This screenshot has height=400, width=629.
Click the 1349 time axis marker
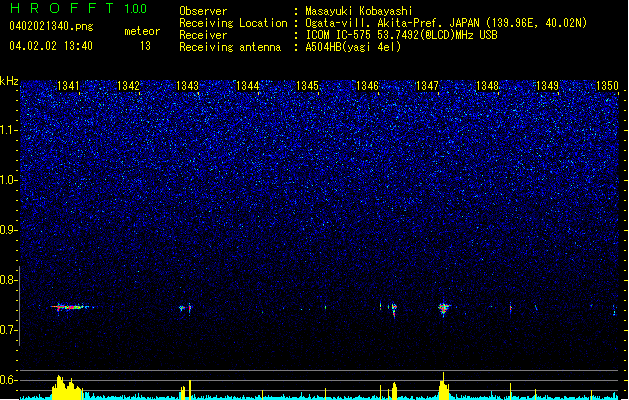pos(547,86)
